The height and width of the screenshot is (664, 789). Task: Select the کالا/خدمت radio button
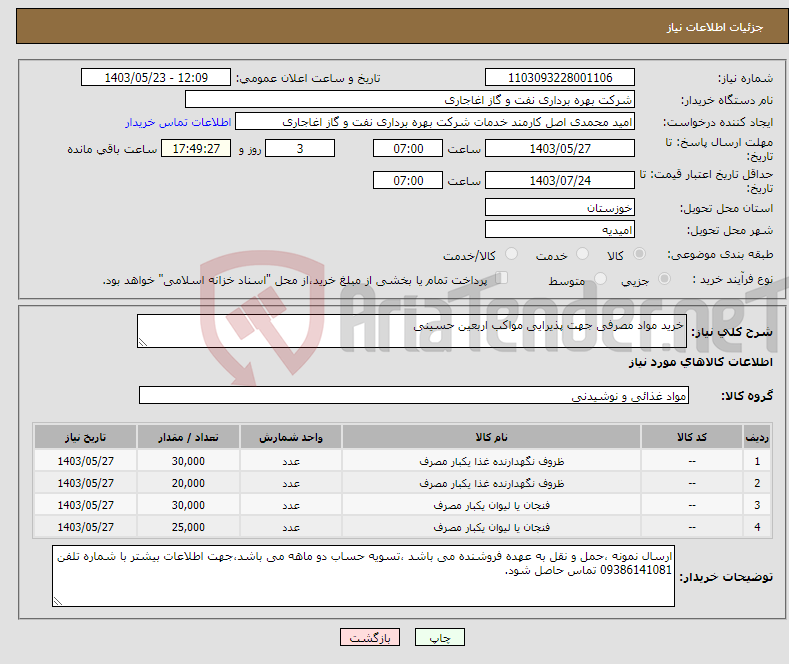coord(511,254)
